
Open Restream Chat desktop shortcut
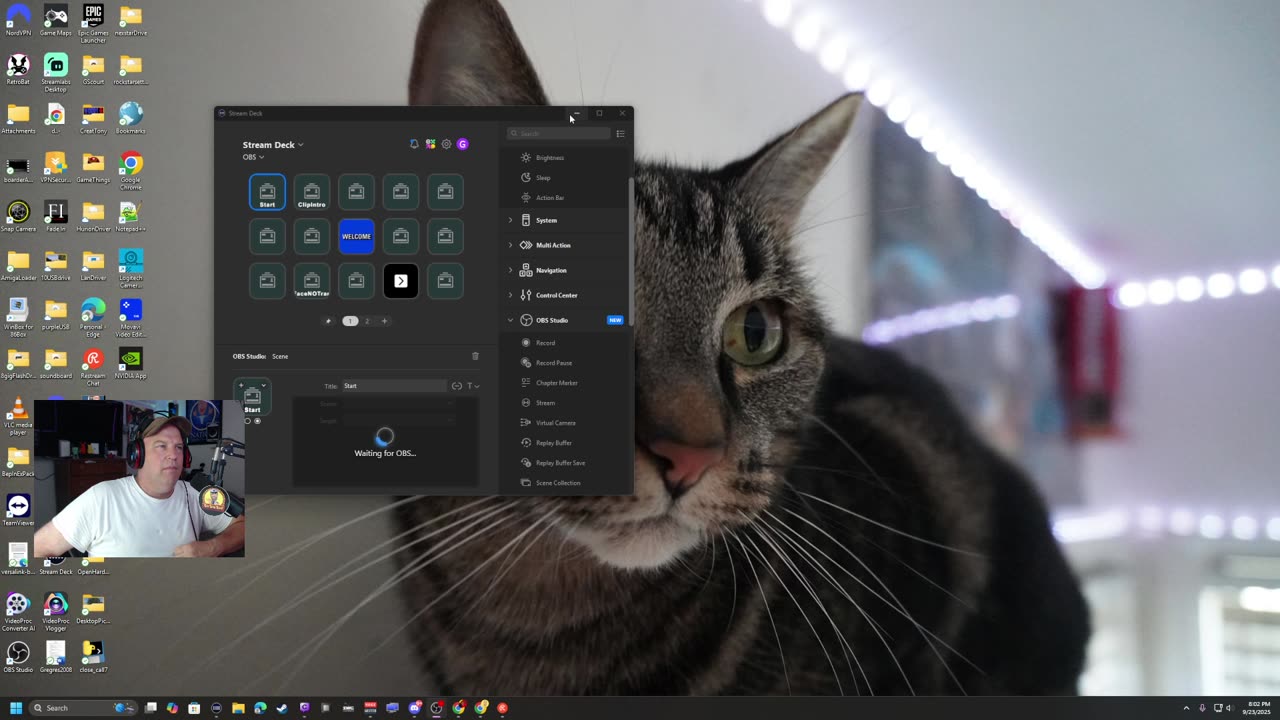(93, 367)
